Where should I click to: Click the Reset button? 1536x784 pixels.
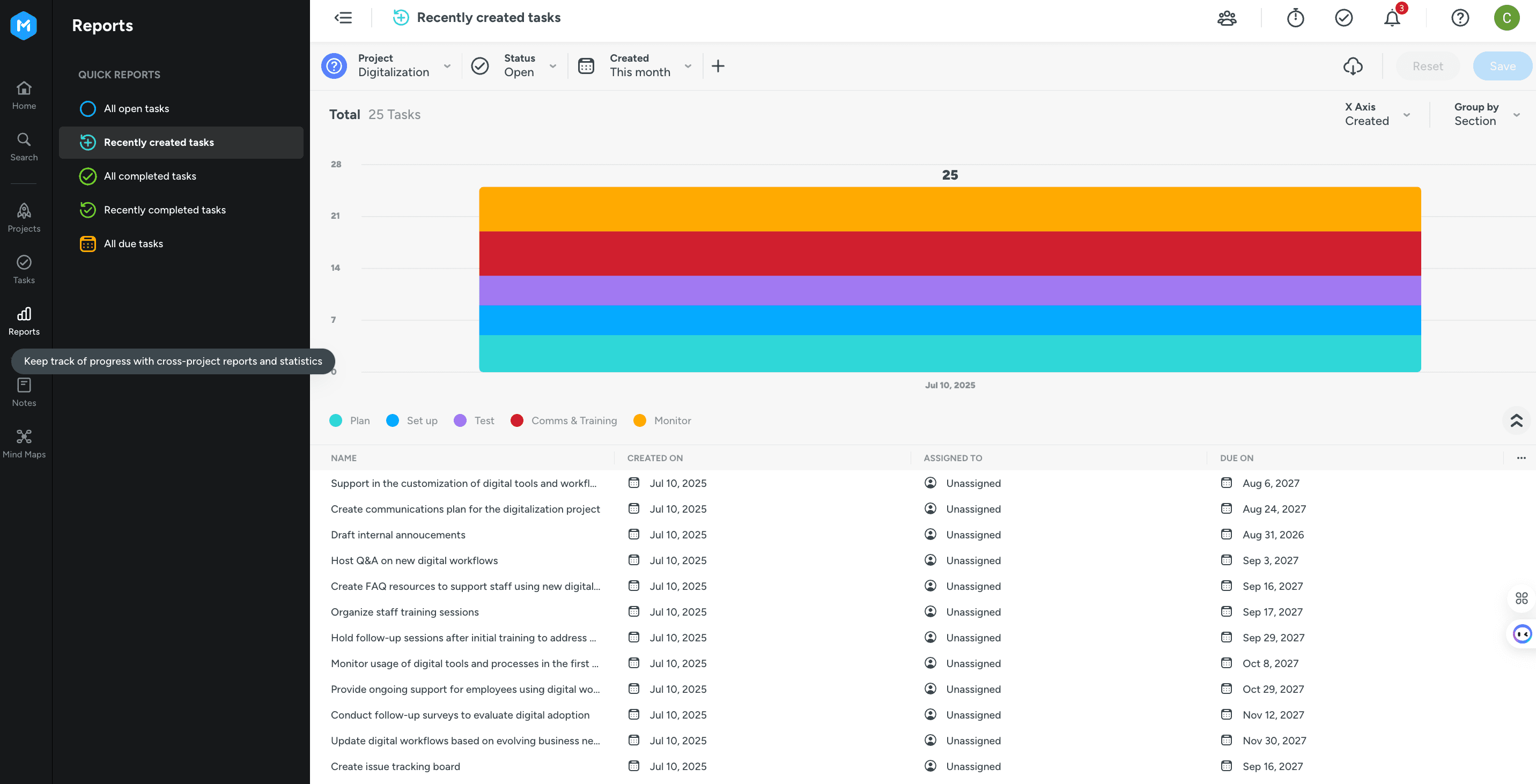[x=1428, y=66]
